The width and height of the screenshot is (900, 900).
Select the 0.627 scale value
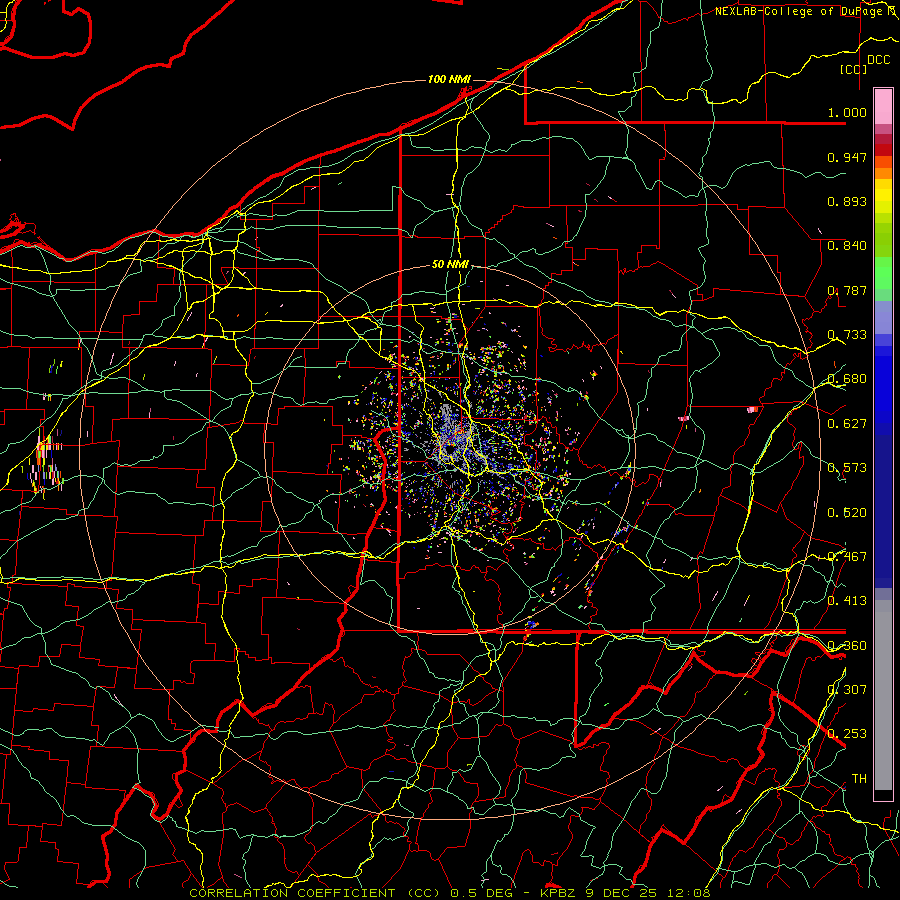[847, 424]
